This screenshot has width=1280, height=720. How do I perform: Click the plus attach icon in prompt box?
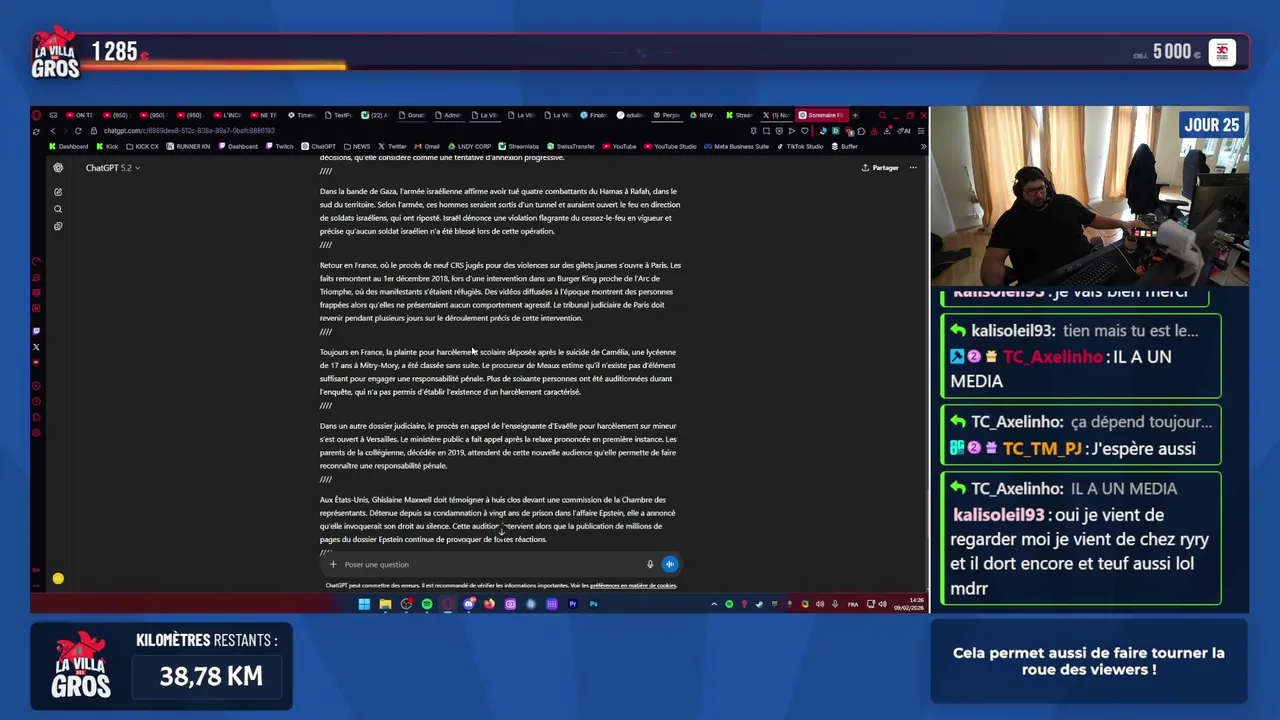point(333,564)
